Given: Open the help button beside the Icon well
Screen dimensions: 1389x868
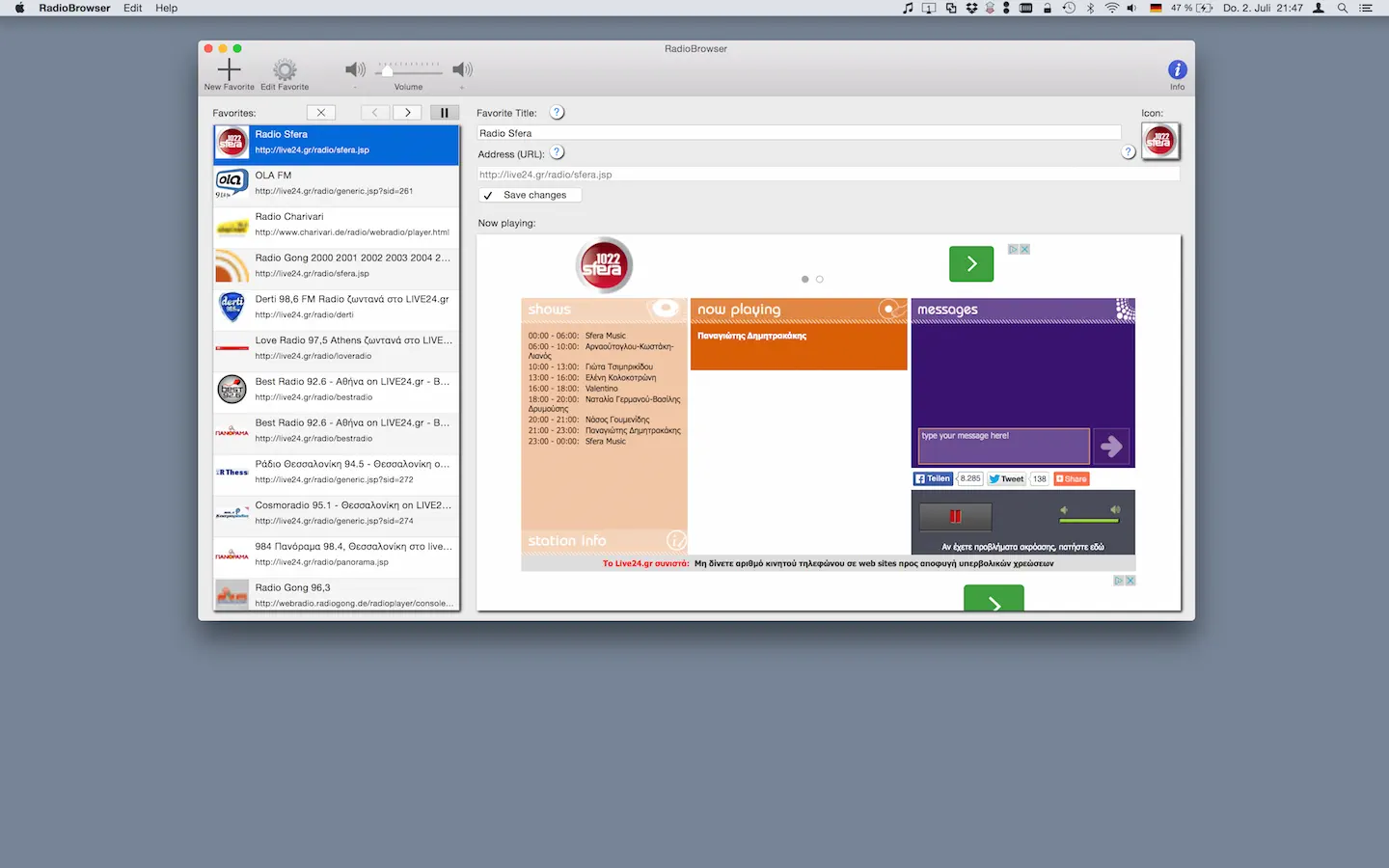Looking at the screenshot, I should (1129, 152).
